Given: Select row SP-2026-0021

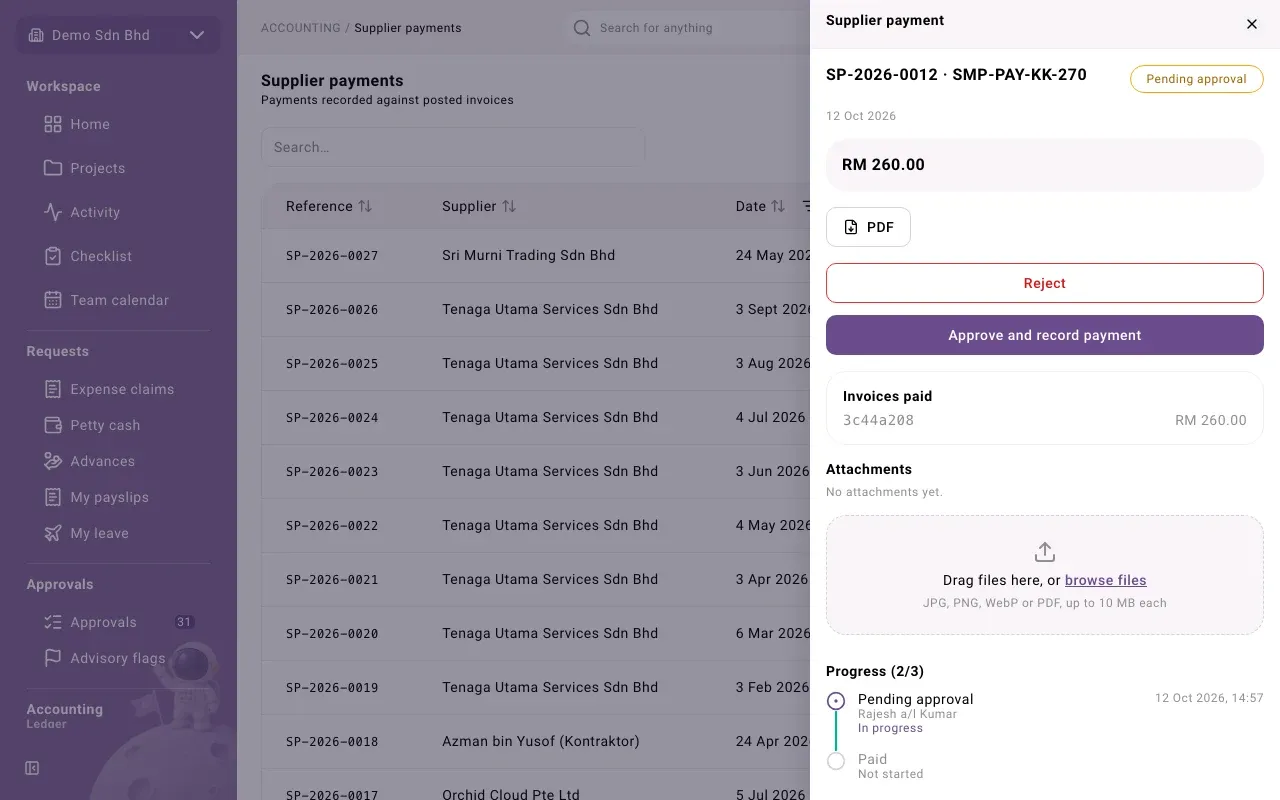Looking at the screenshot, I should point(536,580).
